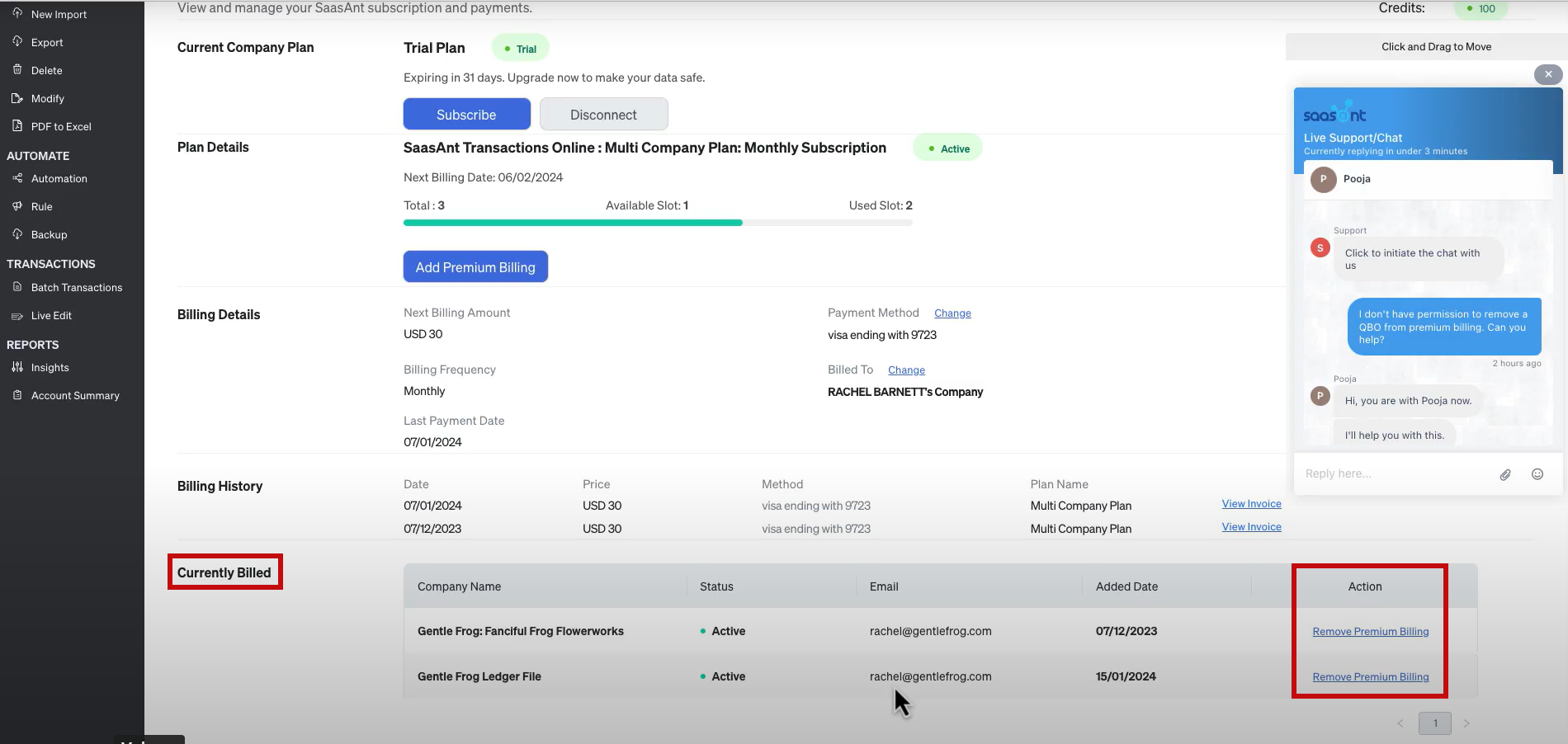Remove premium billing for Fanciful Frog Flowerworks
Viewport: 1568px width, 744px height.
click(1370, 632)
